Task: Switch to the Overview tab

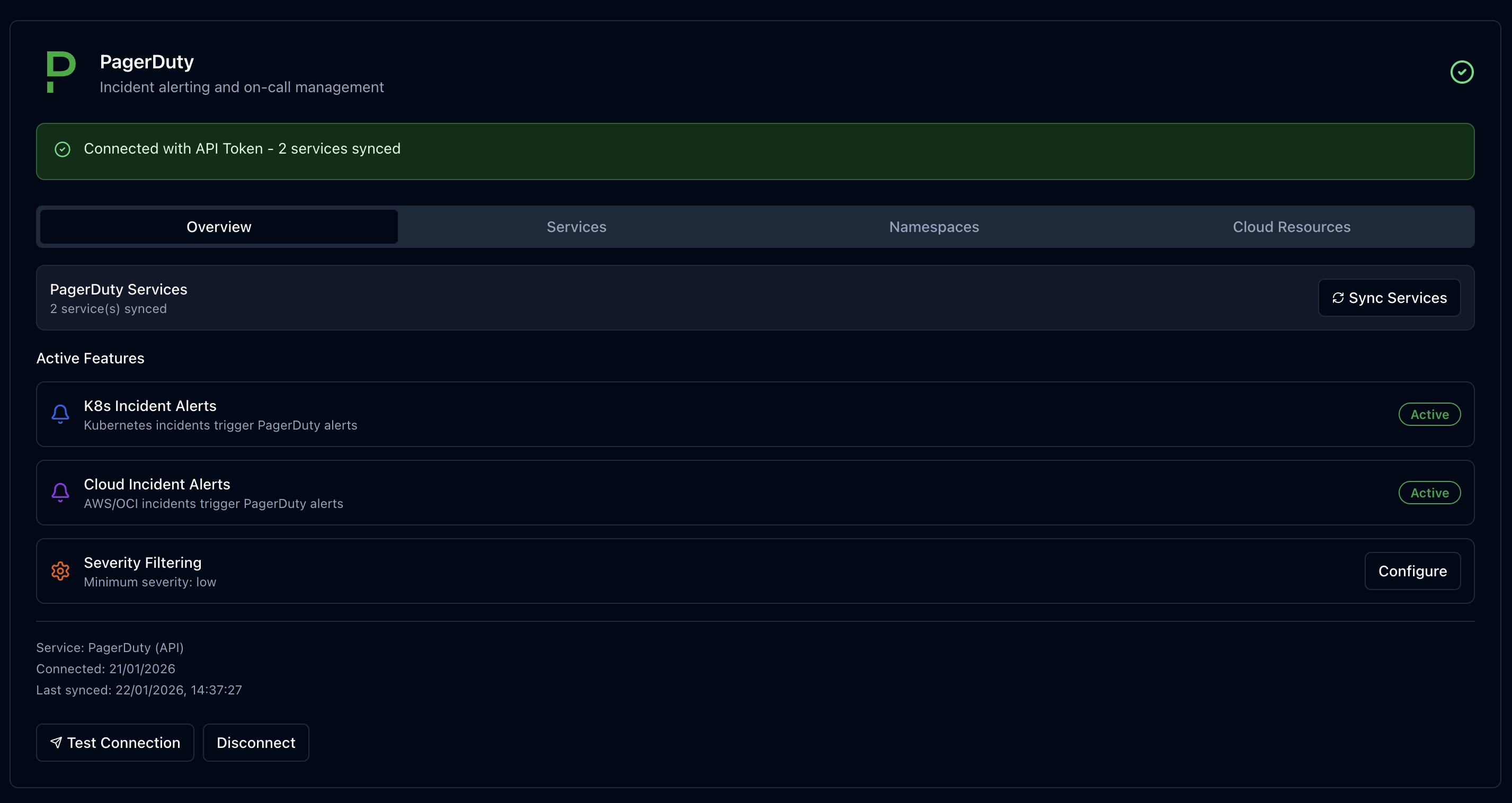Action: [218, 227]
